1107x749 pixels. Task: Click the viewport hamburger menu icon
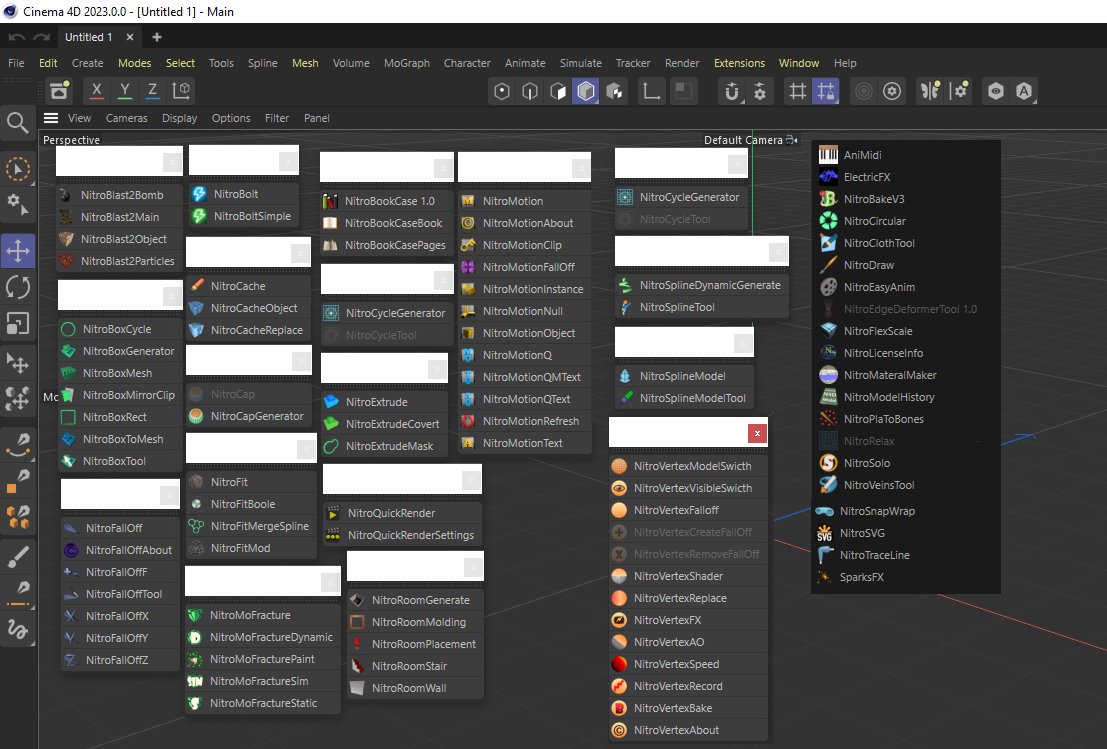click(x=51, y=118)
